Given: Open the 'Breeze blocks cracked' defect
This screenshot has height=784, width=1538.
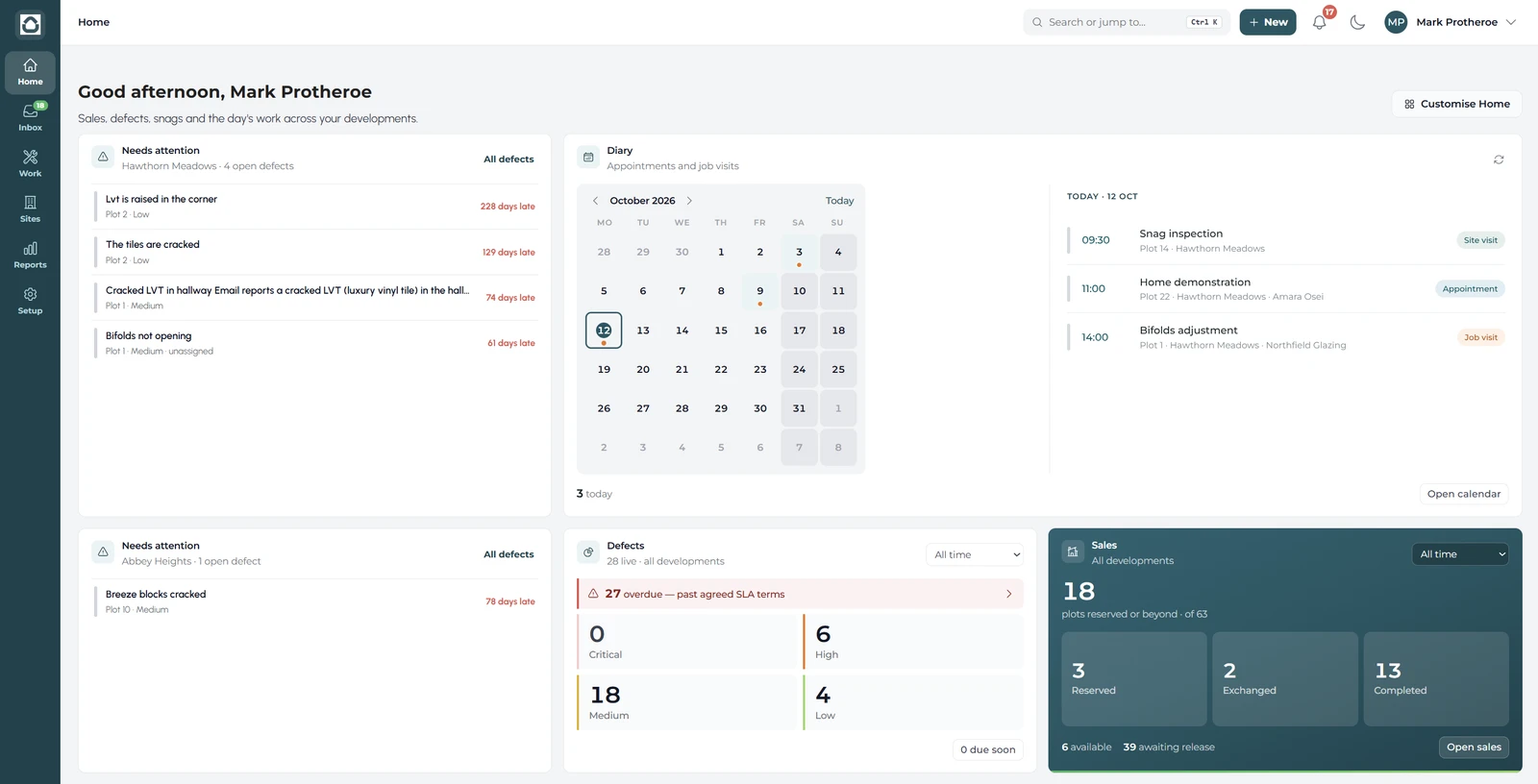Looking at the screenshot, I should pos(314,601).
